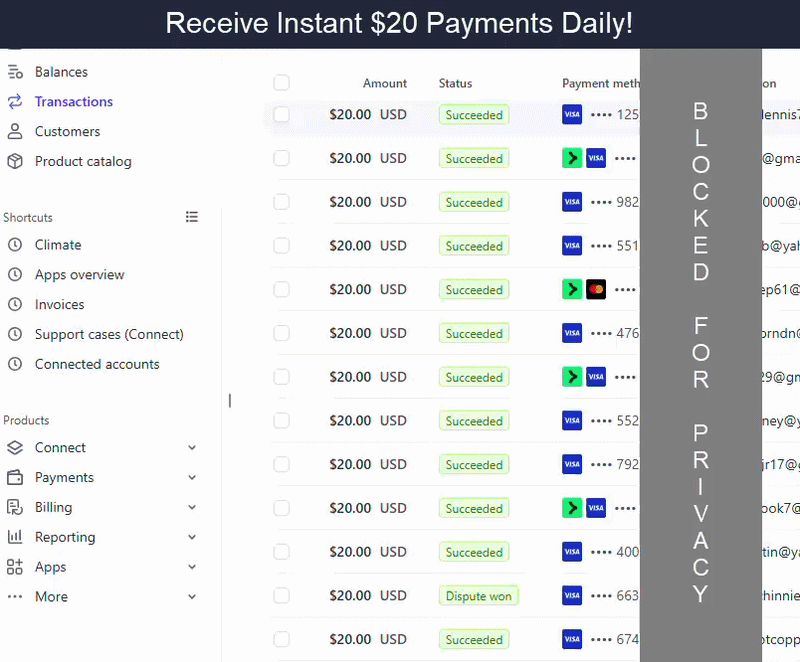Expand the Connect product chevron
The image size is (800, 662).
[x=192, y=448]
